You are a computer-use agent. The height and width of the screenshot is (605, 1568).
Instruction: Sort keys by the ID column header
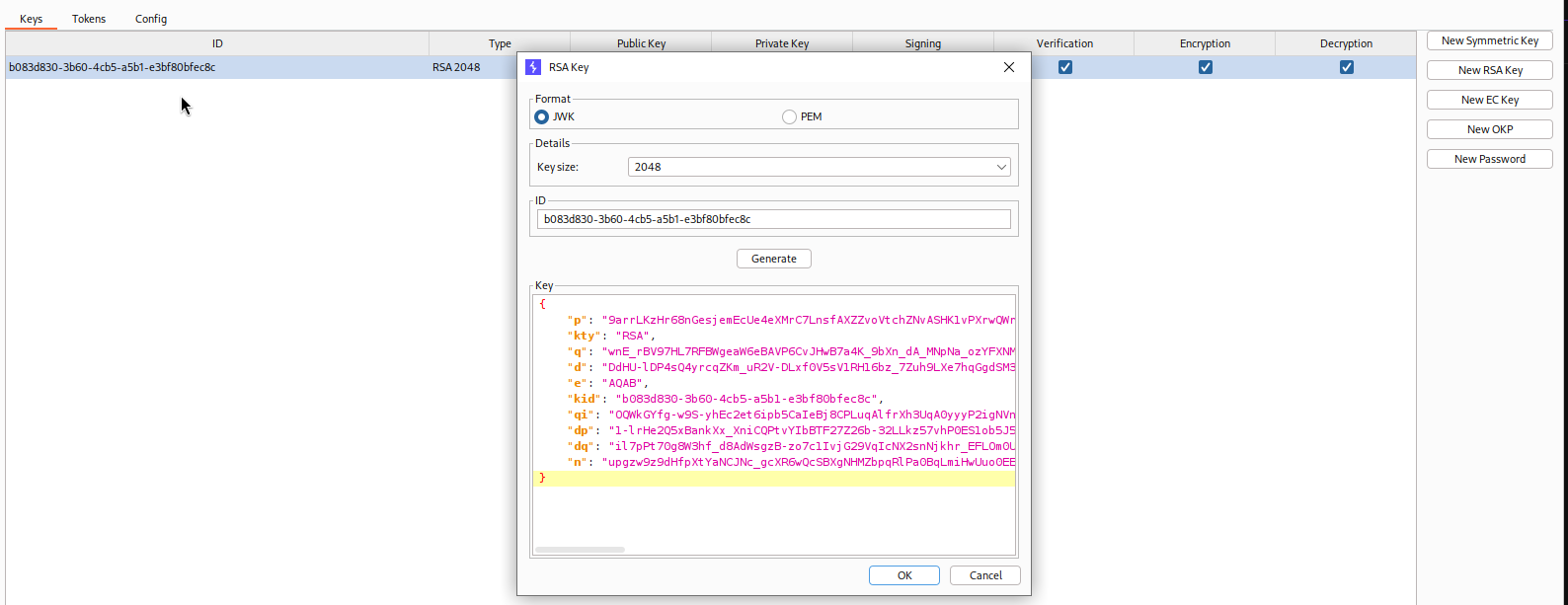217,43
